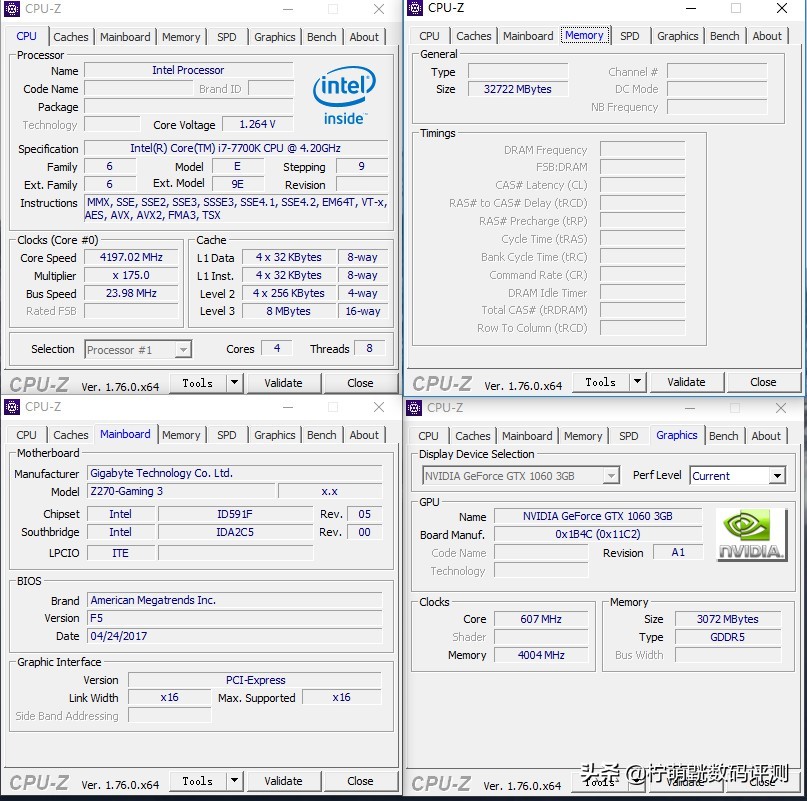Open the About tab in the Mainboard window

(x=364, y=435)
